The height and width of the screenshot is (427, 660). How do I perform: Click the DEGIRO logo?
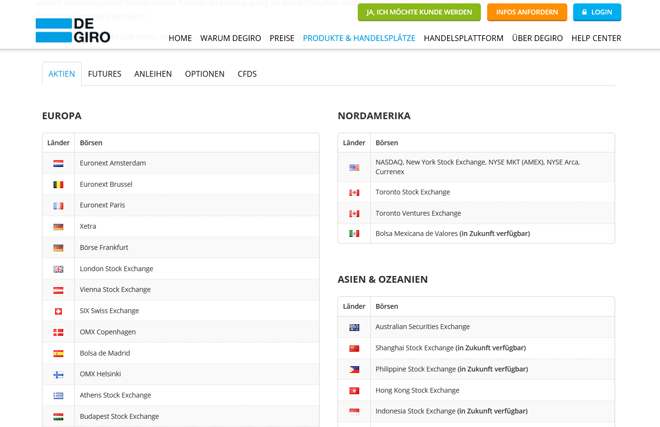pyautogui.click(x=73, y=31)
